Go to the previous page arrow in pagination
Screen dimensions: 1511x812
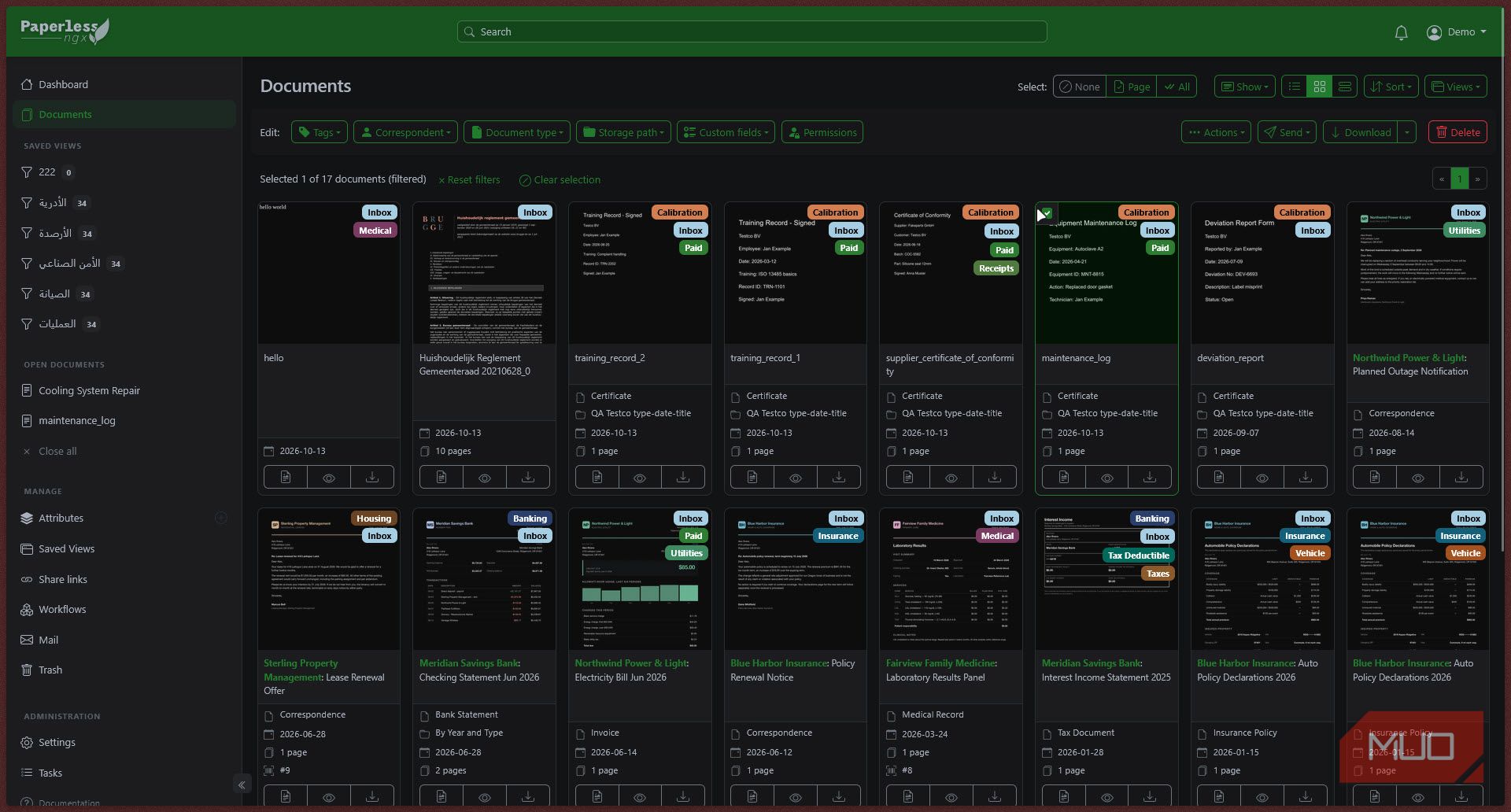(1442, 179)
